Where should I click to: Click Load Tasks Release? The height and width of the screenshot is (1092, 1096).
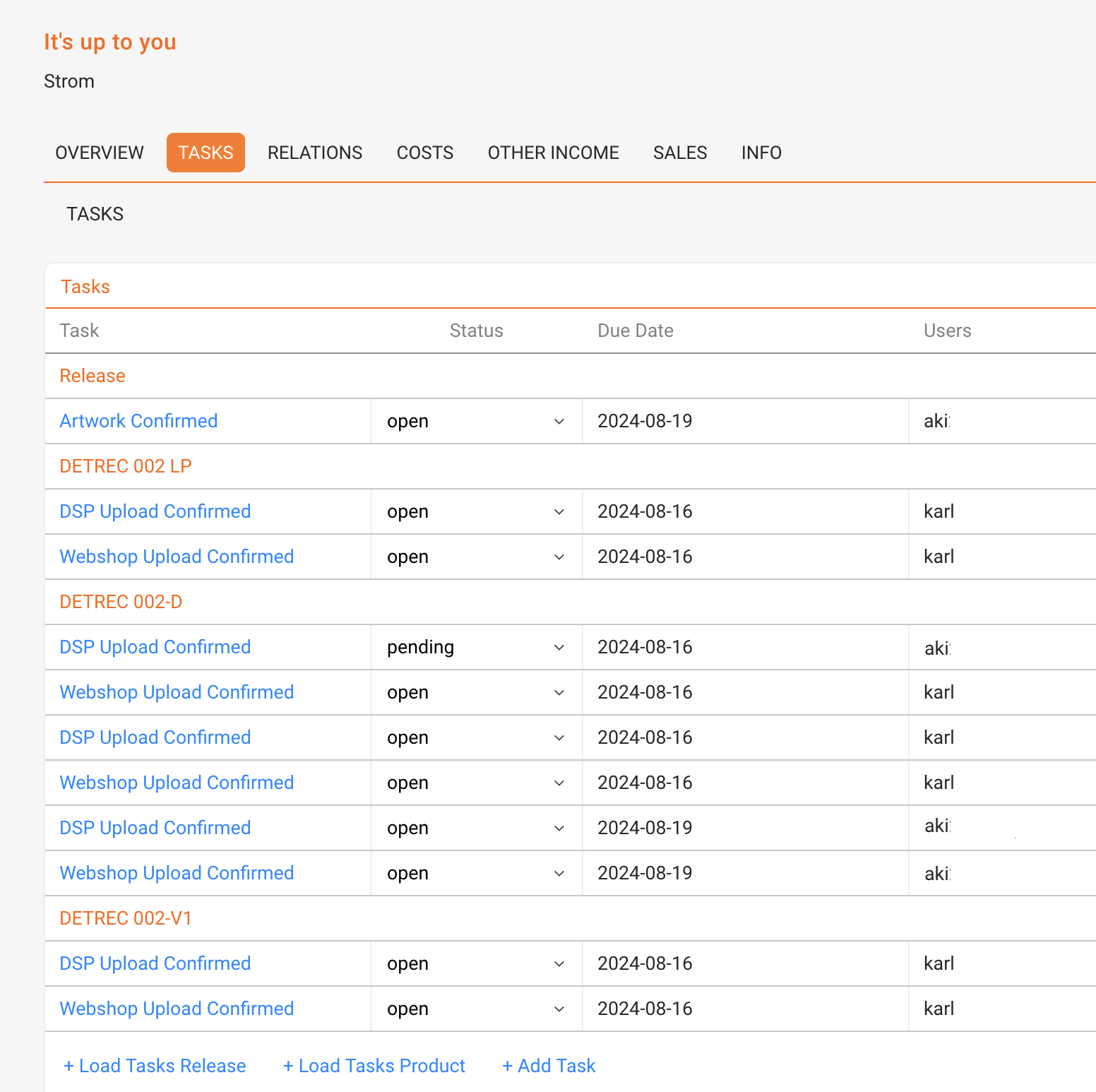click(155, 1066)
